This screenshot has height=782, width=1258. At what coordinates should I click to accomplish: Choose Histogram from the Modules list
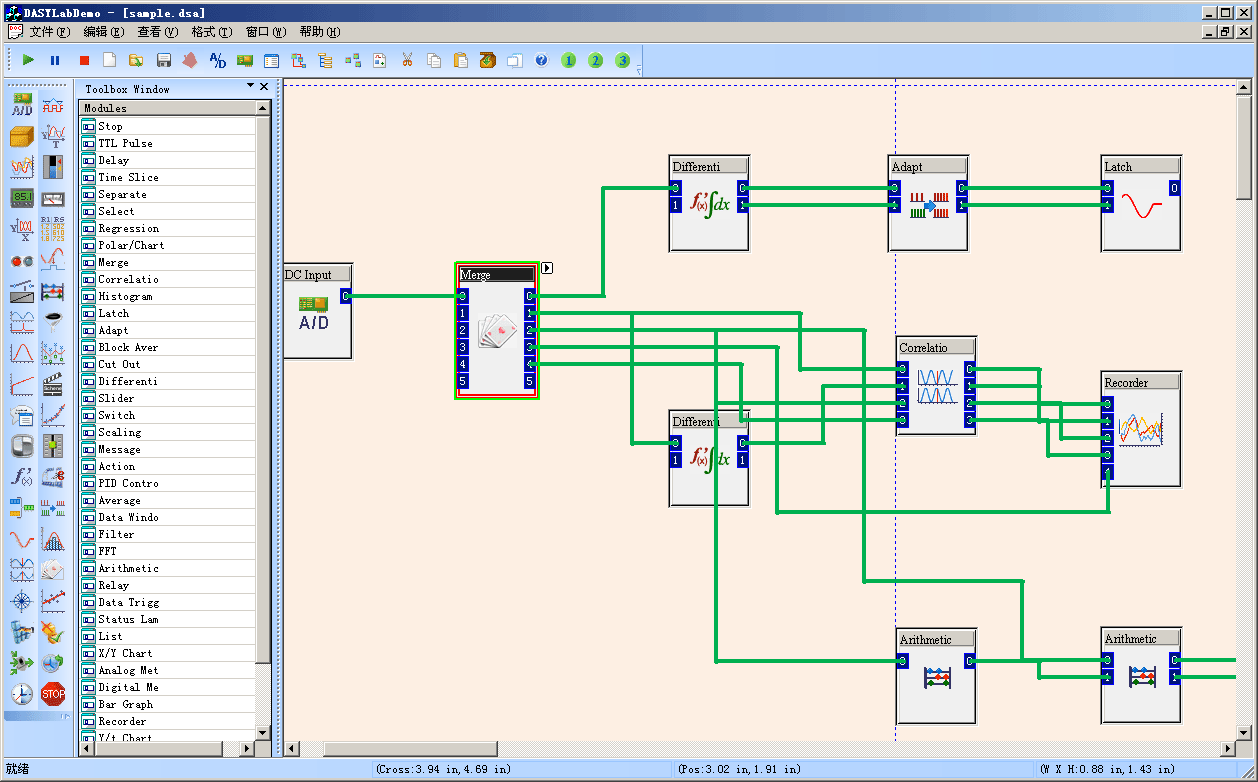pyautogui.click(x=125, y=296)
